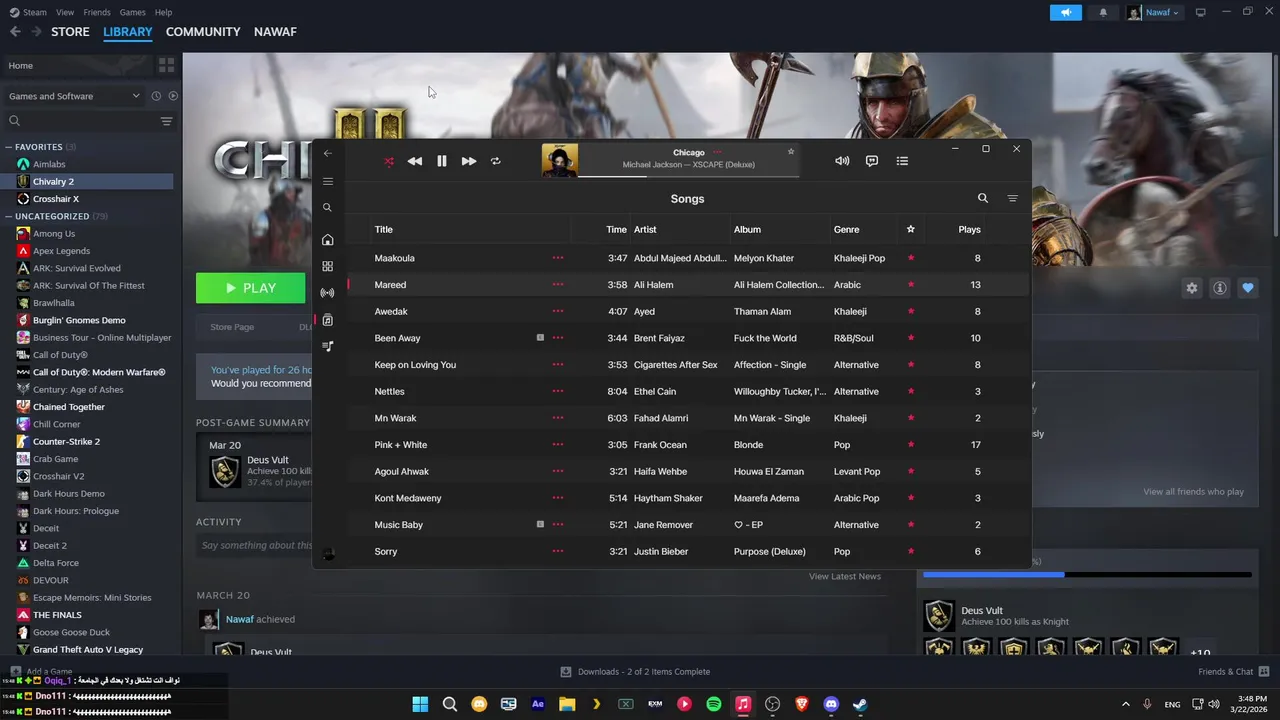Select Aimlabs in the library list
Image resolution: width=1280 pixels, height=720 pixels.
pyautogui.click(x=49, y=164)
